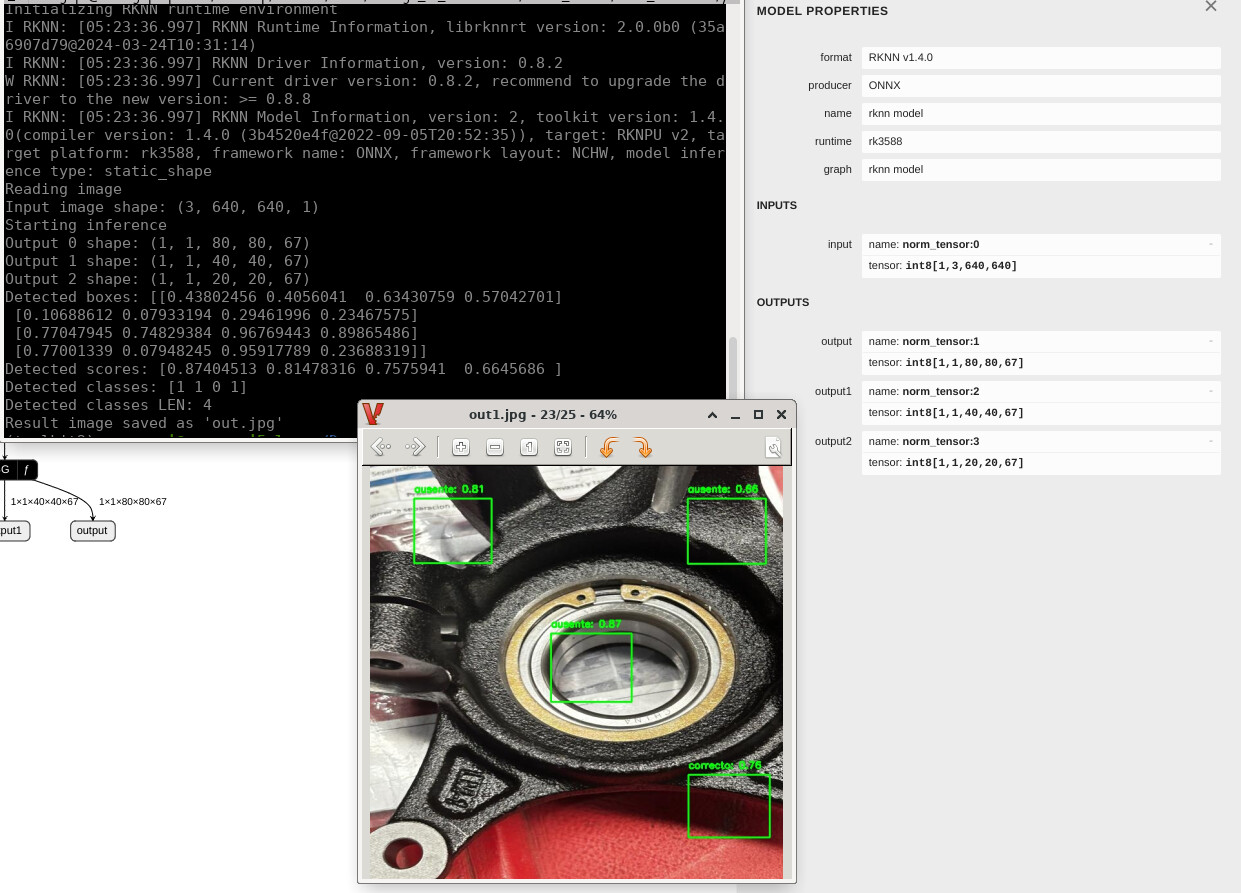Select the 'output' graph node
This screenshot has height=893, width=1241.
tap(92, 531)
